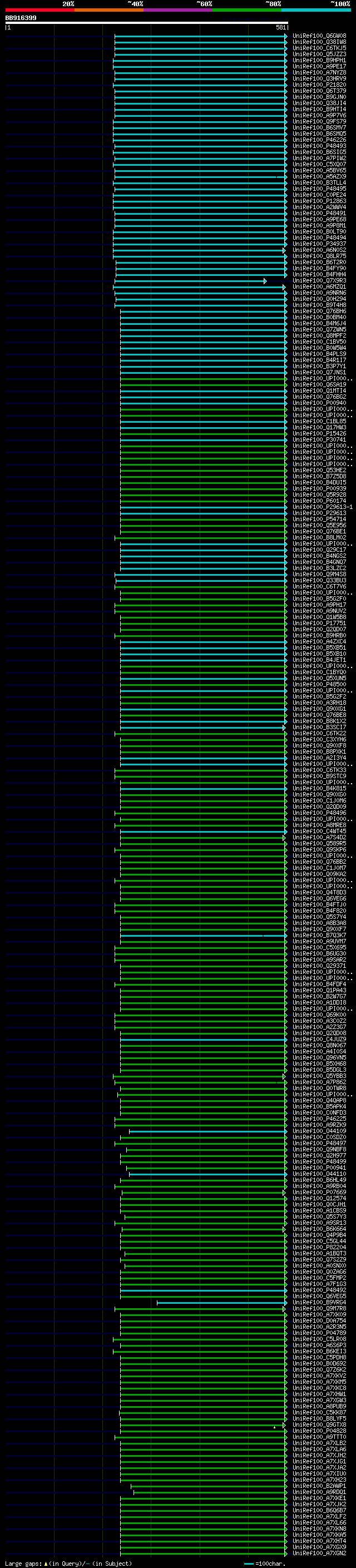Image resolution: width=356 pixels, height=1568 pixels.
Task: Select label UniRef100_P17751
Action: click(319, 623)
